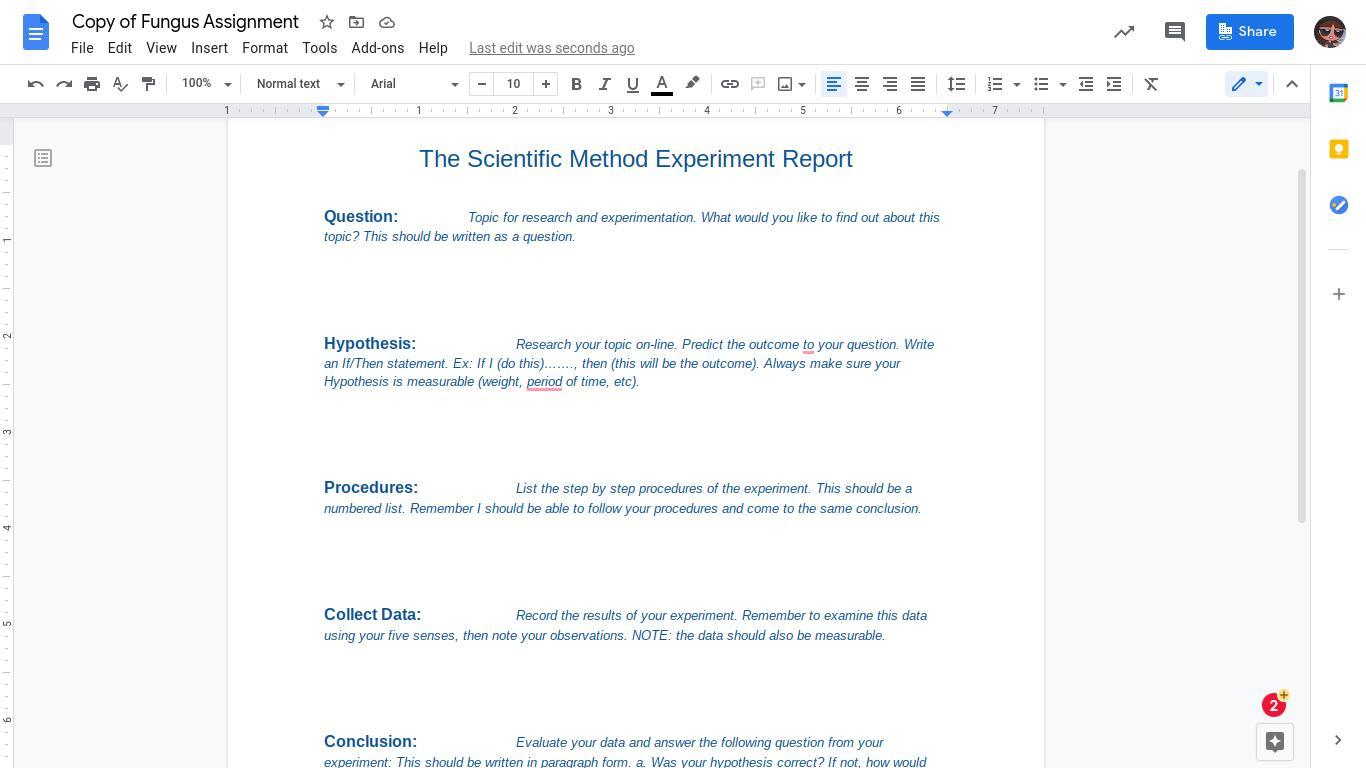Expand bulleted list style options

[1063, 84]
